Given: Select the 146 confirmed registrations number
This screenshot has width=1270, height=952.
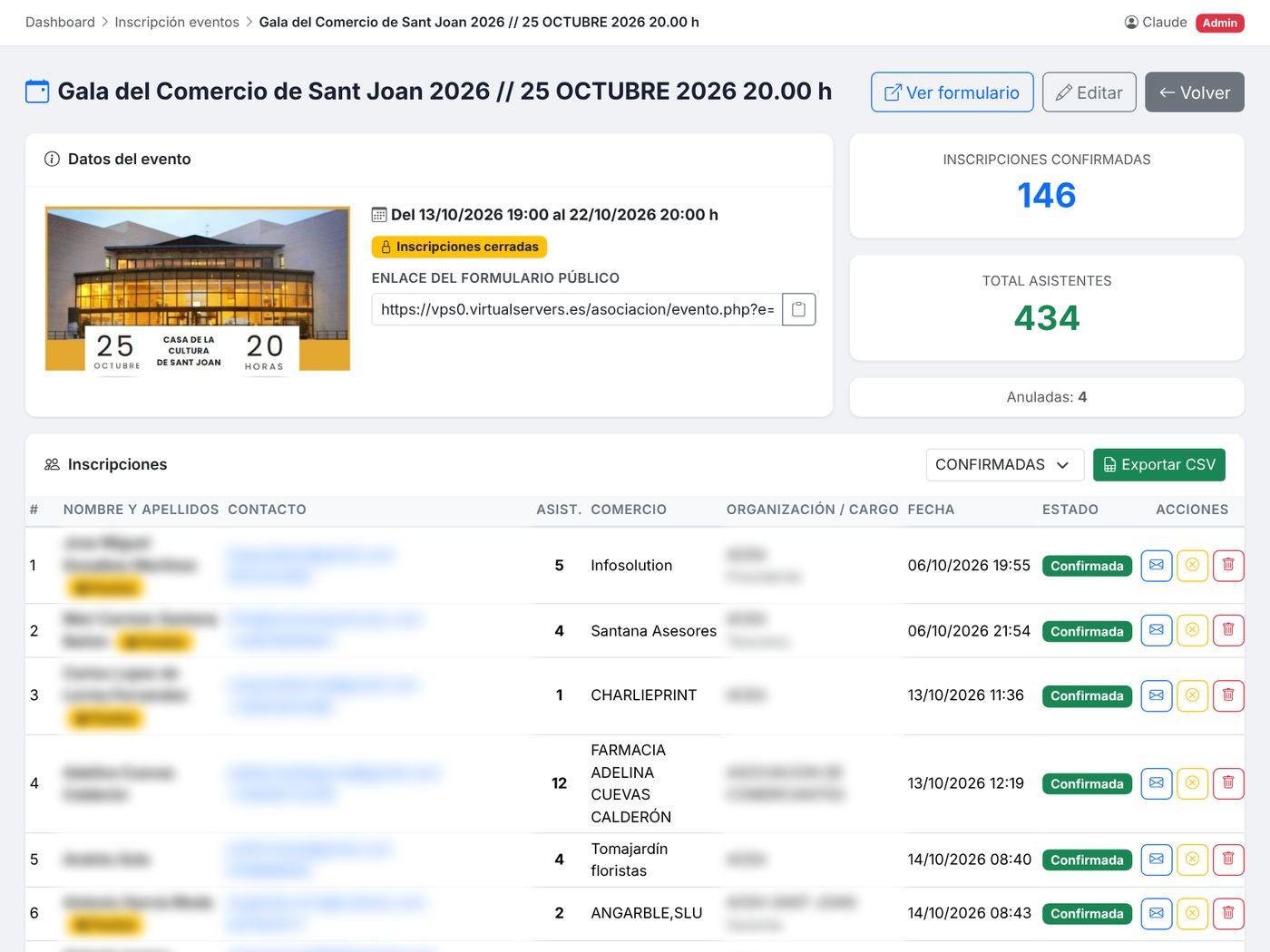Looking at the screenshot, I should pyautogui.click(x=1047, y=196).
